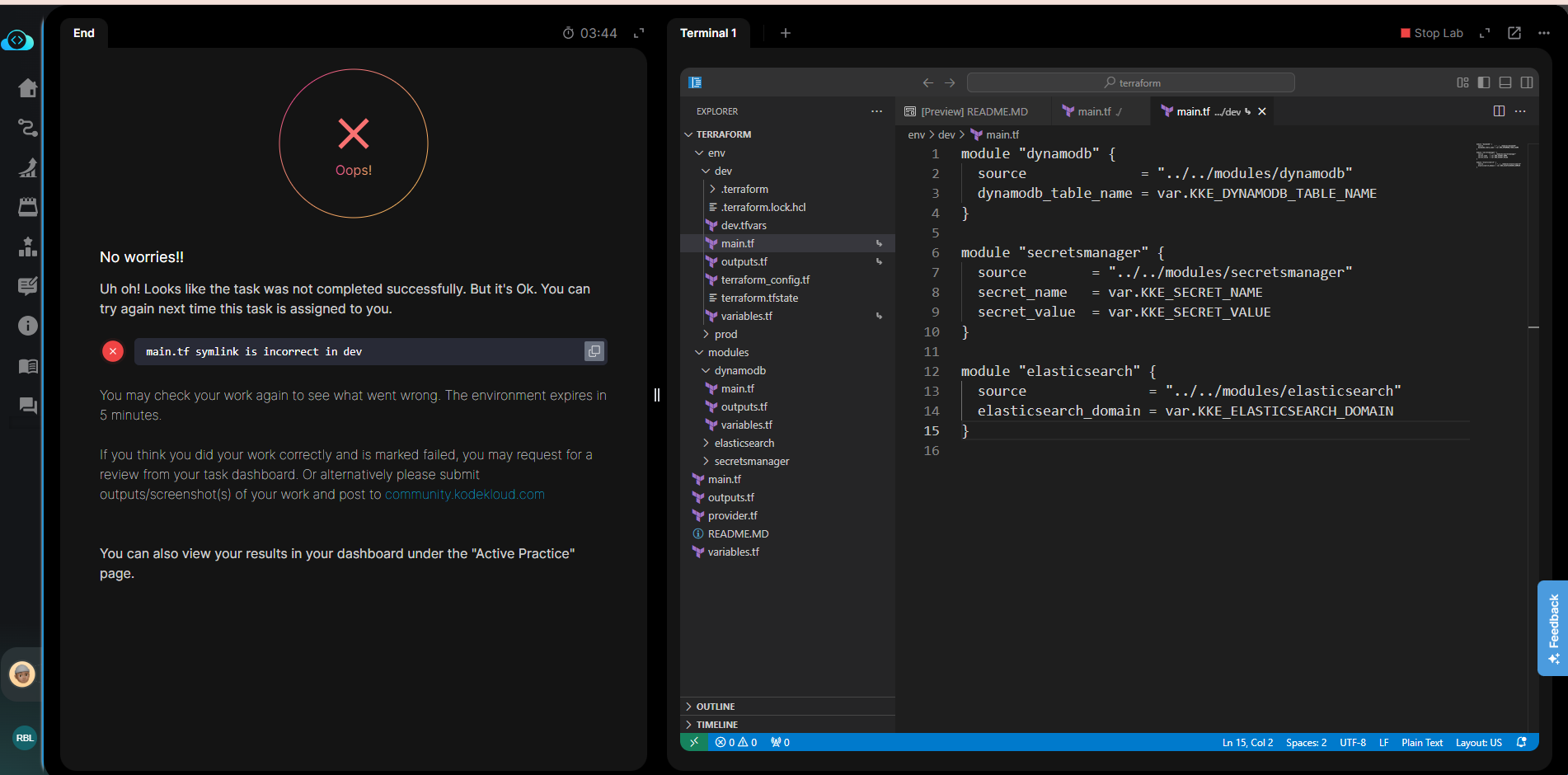Toggle the secondary side bar layout

point(1526,82)
